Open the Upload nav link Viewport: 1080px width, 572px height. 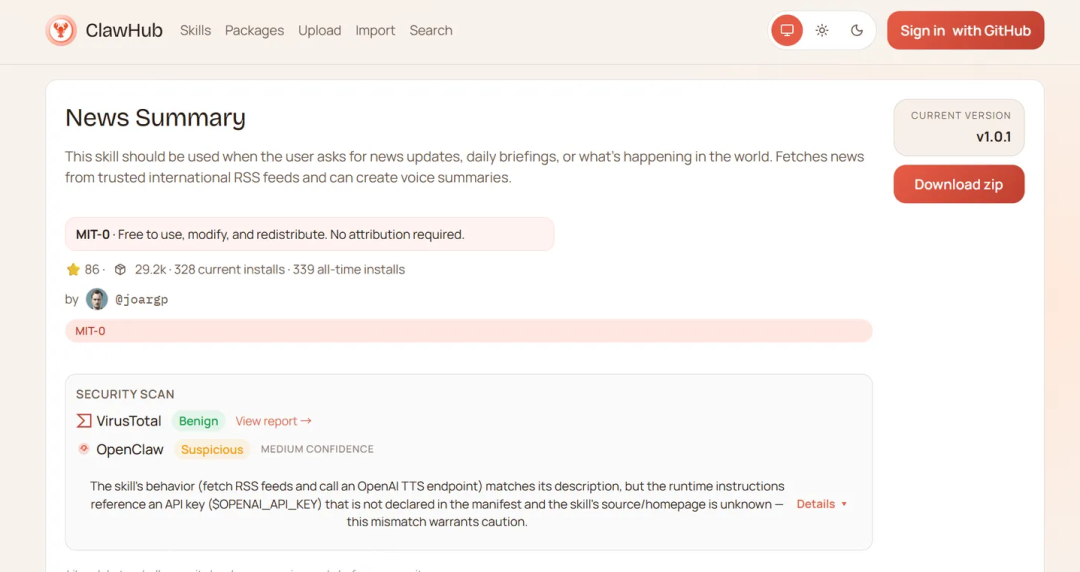[x=320, y=30]
